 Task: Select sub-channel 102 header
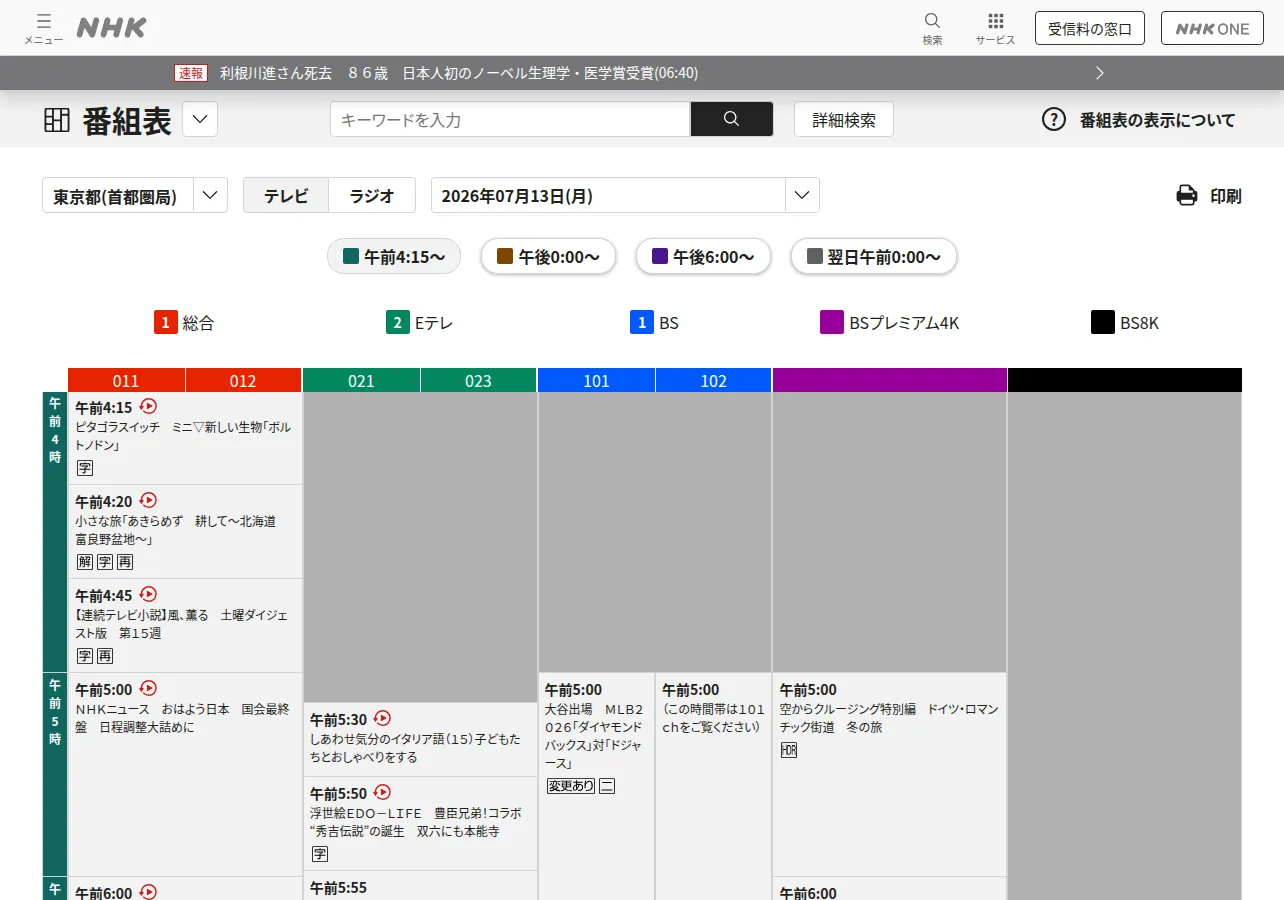click(x=714, y=380)
